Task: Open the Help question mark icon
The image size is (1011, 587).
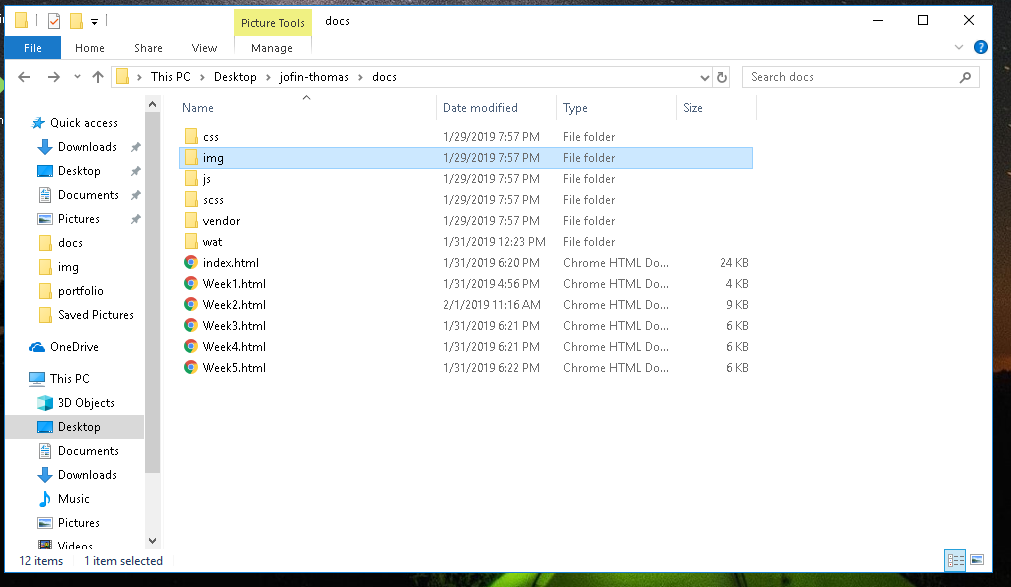Action: 981,47
